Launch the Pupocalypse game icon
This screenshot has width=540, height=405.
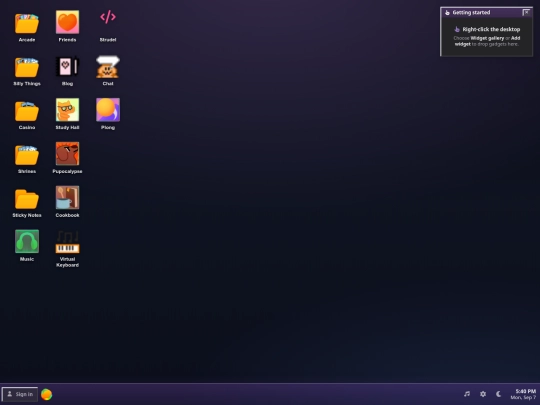pyautogui.click(x=68, y=154)
